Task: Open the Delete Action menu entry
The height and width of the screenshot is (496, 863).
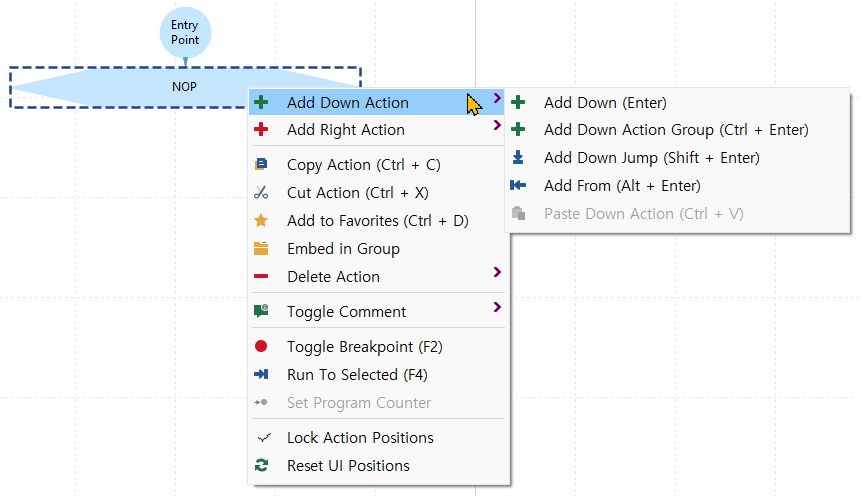Action: pyautogui.click(x=377, y=276)
